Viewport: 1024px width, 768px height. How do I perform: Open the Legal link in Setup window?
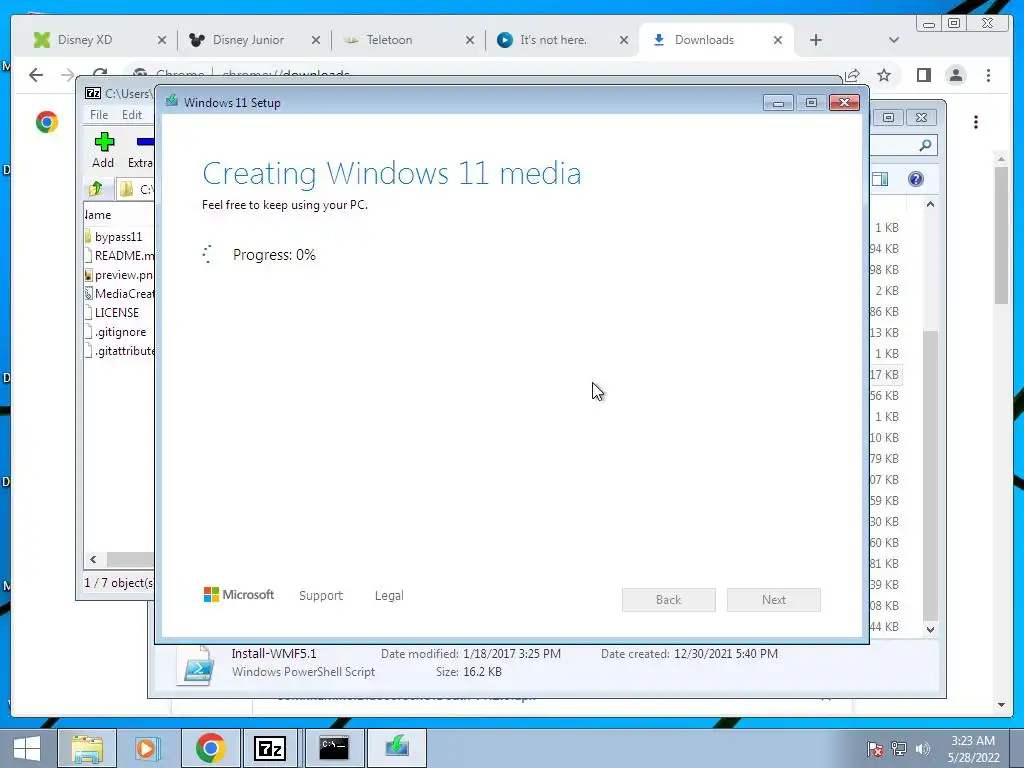(x=389, y=596)
